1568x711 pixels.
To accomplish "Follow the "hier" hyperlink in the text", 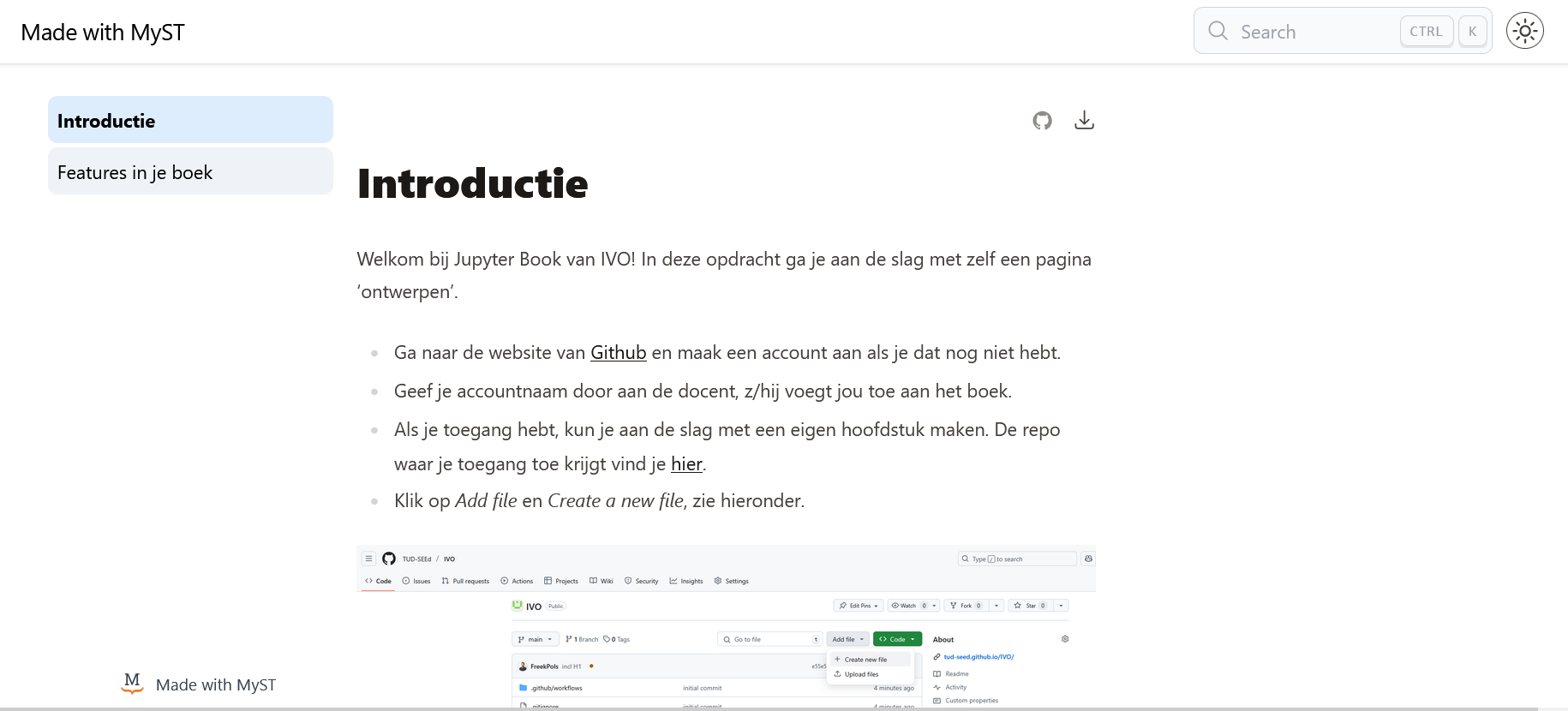I will [686, 463].
